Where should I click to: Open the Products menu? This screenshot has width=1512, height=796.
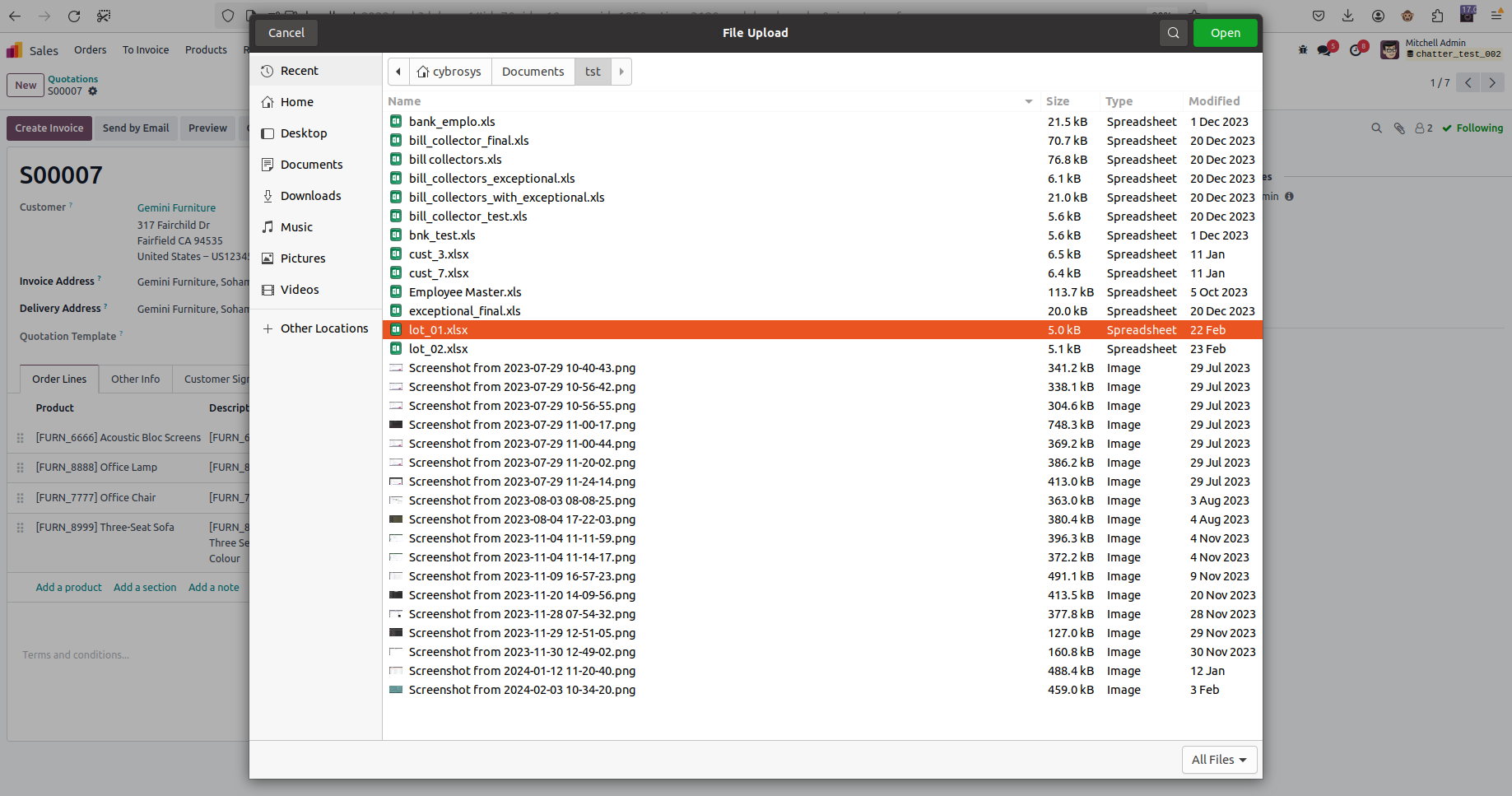click(206, 50)
